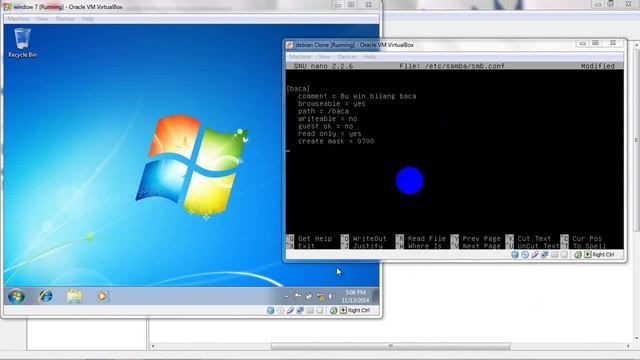Screen dimensions: 640x360
Task: Click shared folders indicator in window 7 status bar
Action: [x=310, y=311]
